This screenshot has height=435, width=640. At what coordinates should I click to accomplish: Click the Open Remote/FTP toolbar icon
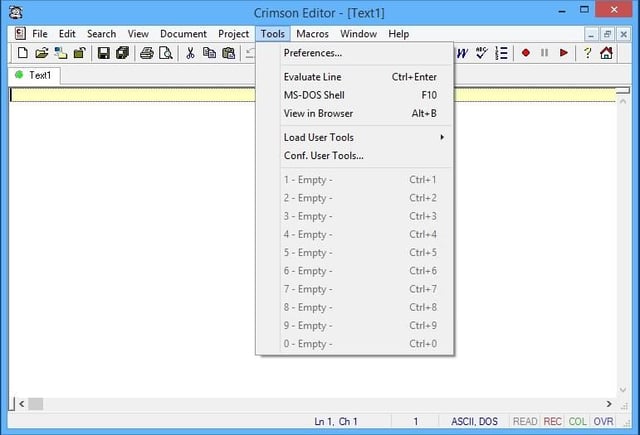[61, 53]
